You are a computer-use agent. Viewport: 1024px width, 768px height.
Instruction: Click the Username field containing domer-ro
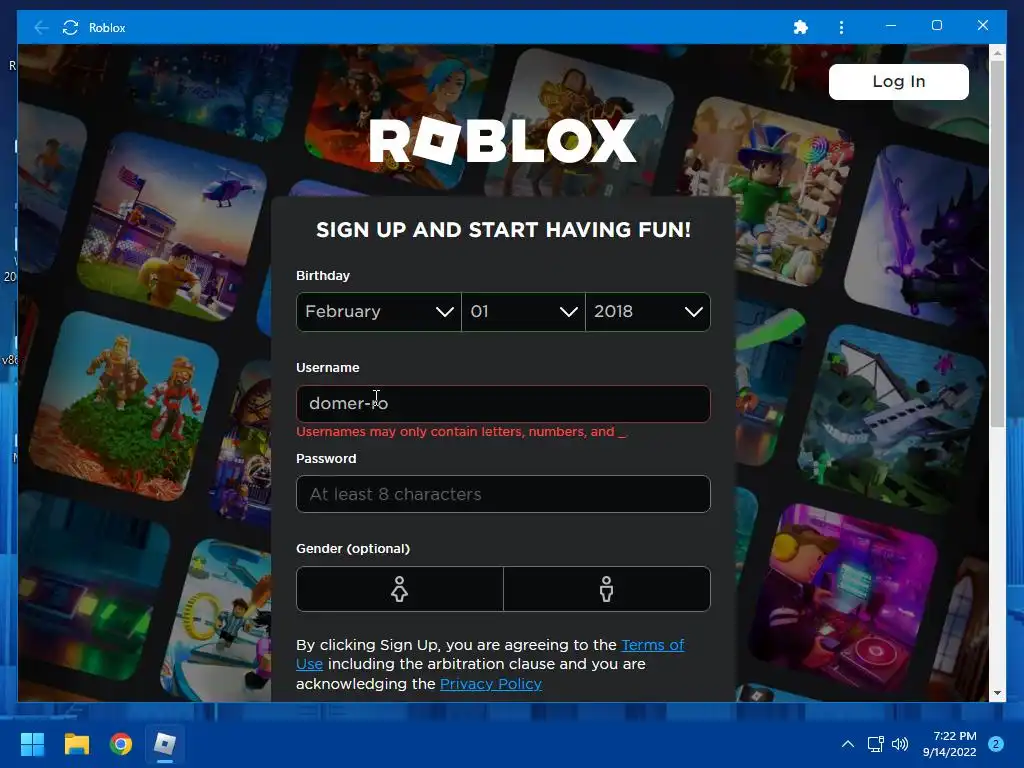pos(503,404)
